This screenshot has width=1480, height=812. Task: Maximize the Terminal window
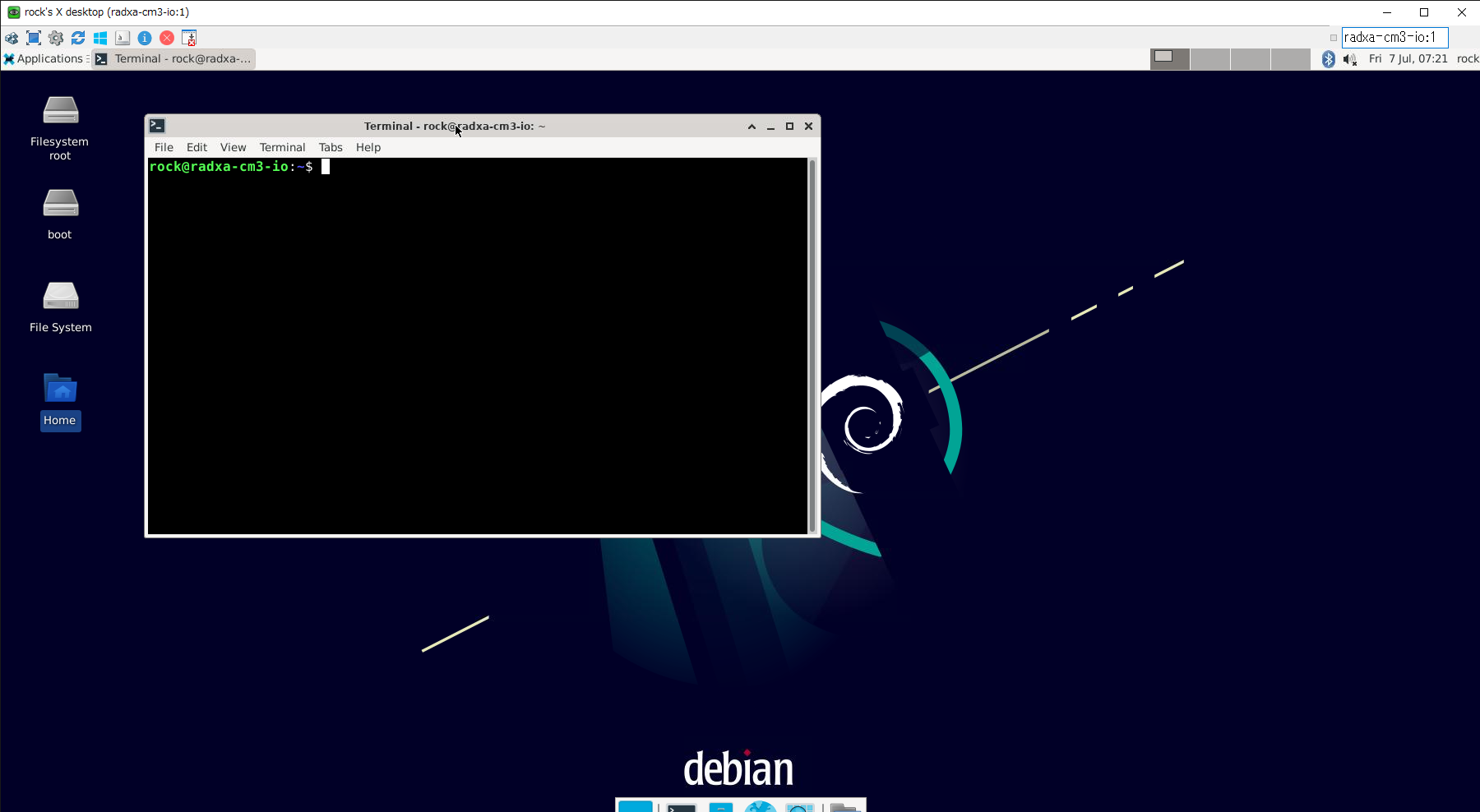pos(789,127)
